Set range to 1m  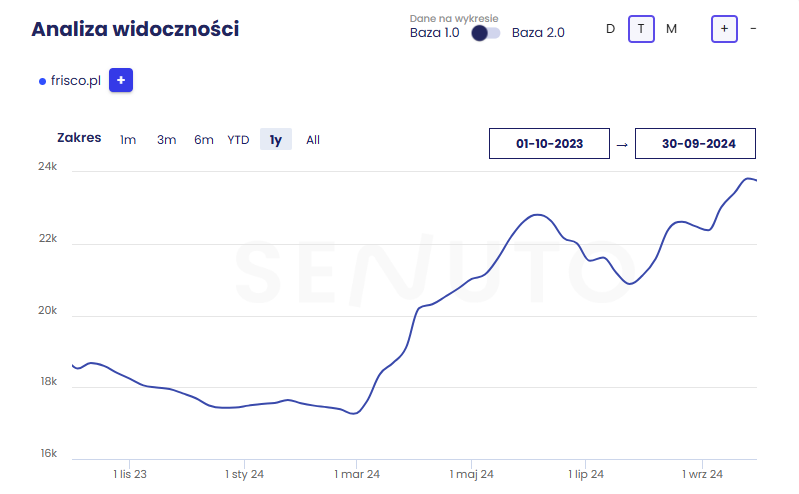[x=128, y=140]
